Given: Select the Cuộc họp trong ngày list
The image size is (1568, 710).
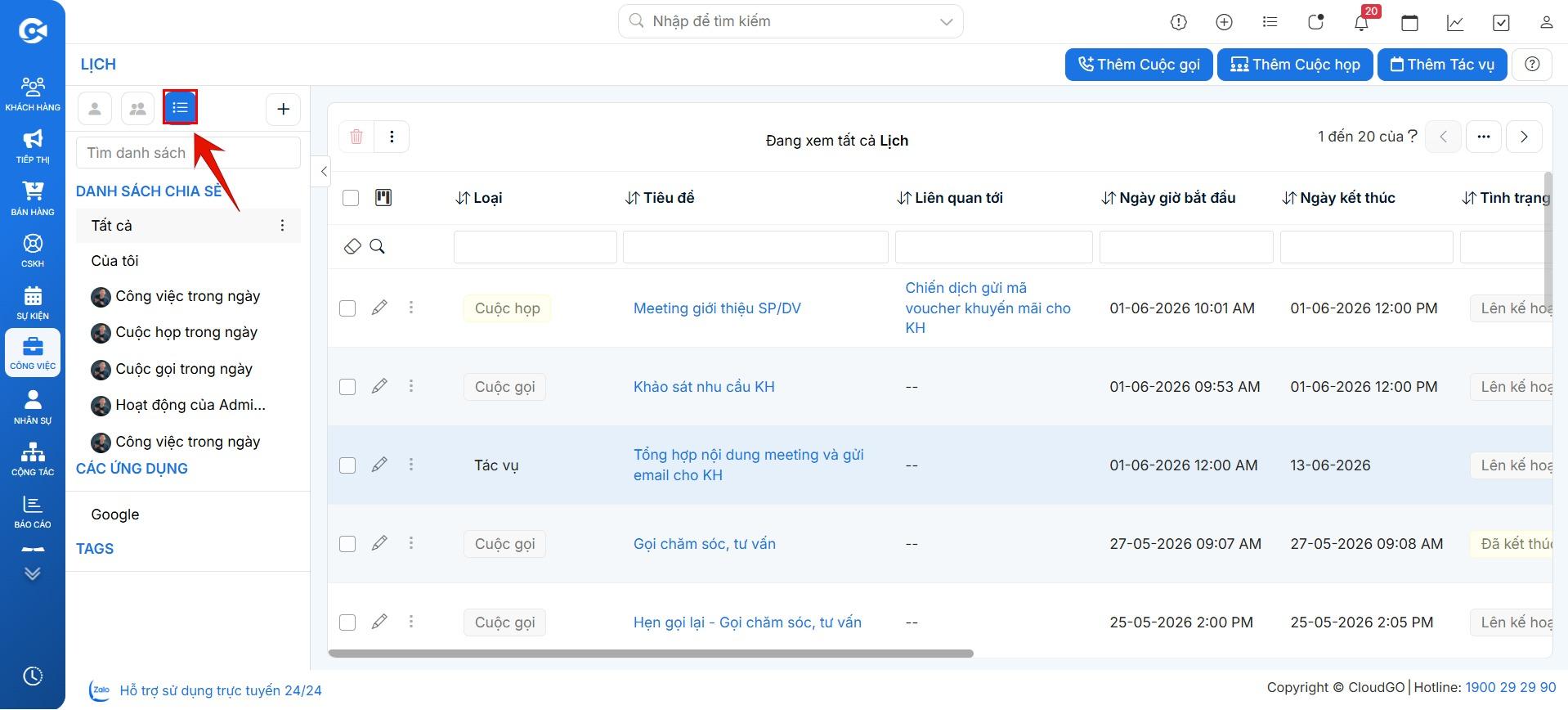Looking at the screenshot, I should (188, 332).
